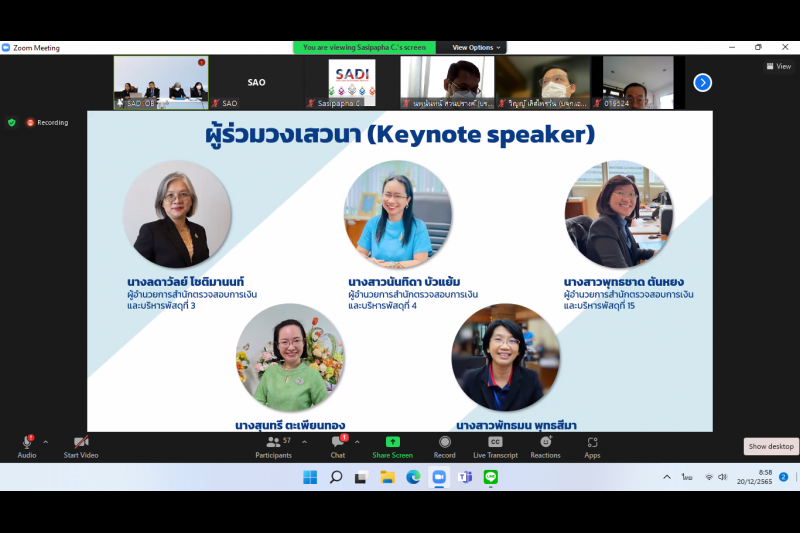This screenshot has width=800, height=533.
Task: Switch to Zoom taskbar icon
Action: (439, 477)
